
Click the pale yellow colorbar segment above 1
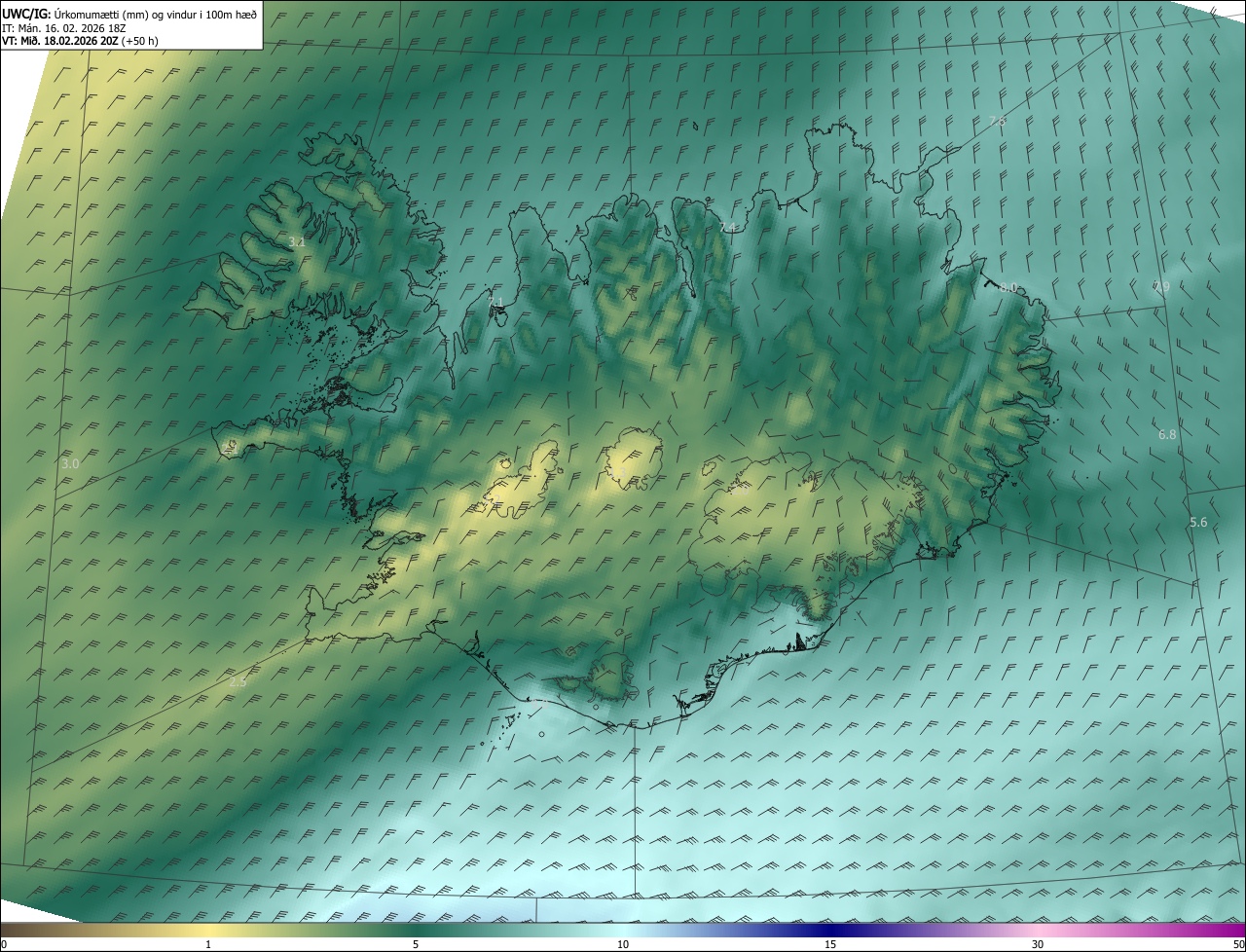[x=208, y=930]
